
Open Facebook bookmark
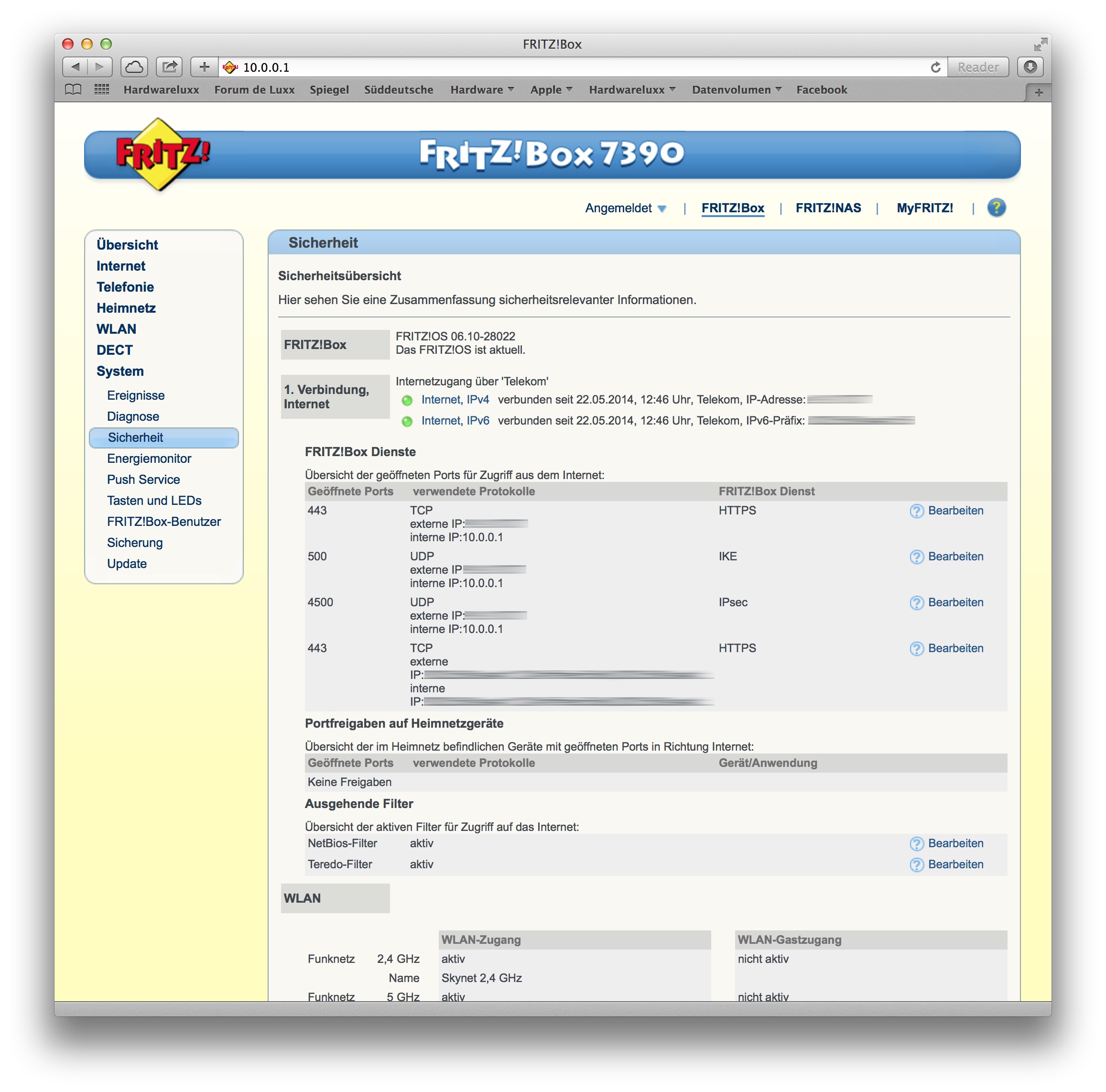[822, 90]
